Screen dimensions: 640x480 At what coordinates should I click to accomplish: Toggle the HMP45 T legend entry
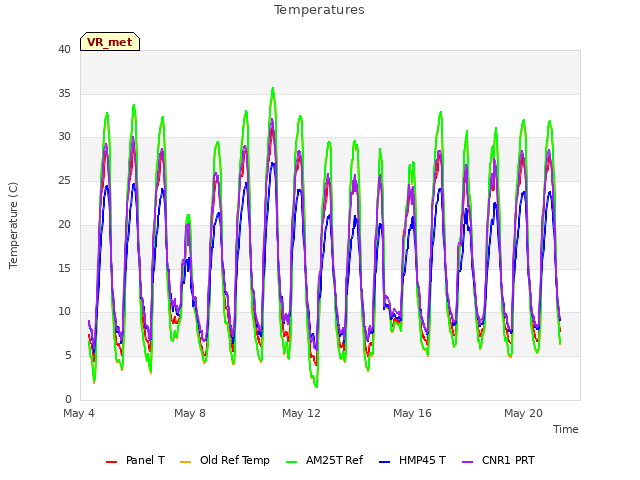click(412, 460)
